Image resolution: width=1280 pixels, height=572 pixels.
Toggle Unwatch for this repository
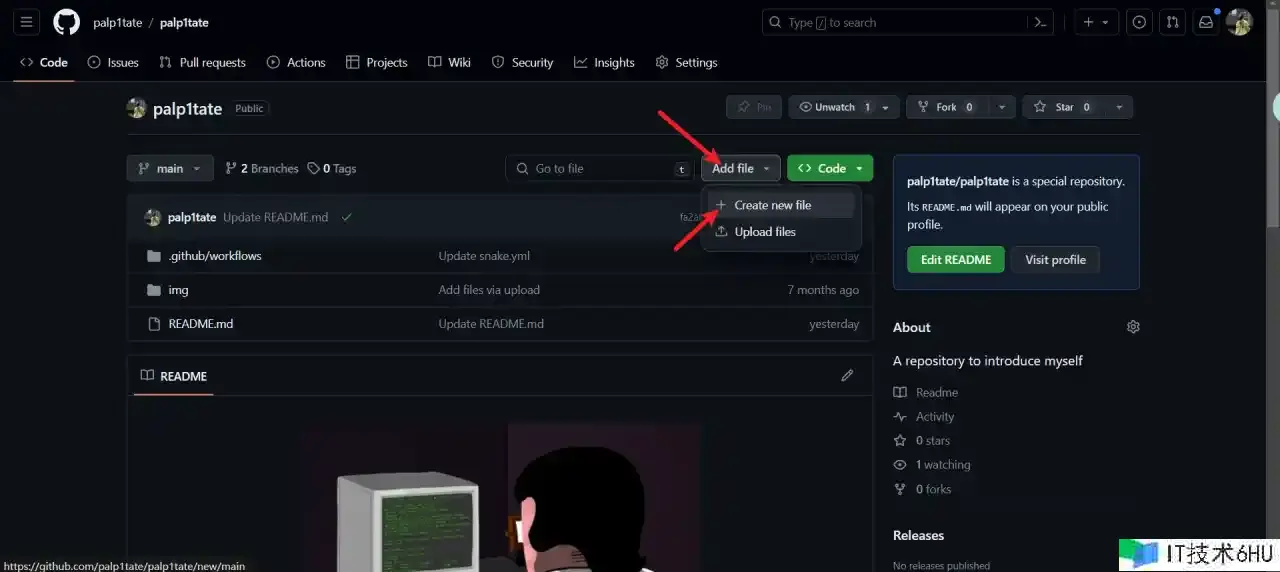(834, 107)
